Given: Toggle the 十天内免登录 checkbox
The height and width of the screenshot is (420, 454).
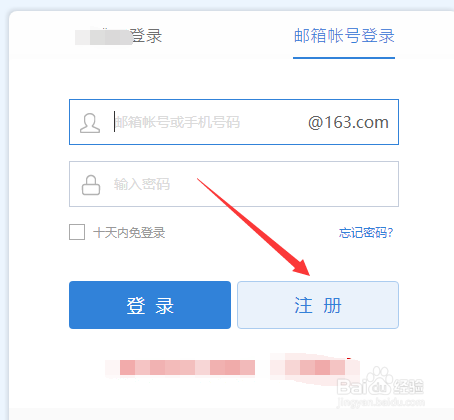Looking at the screenshot, I should coord(77,232).
